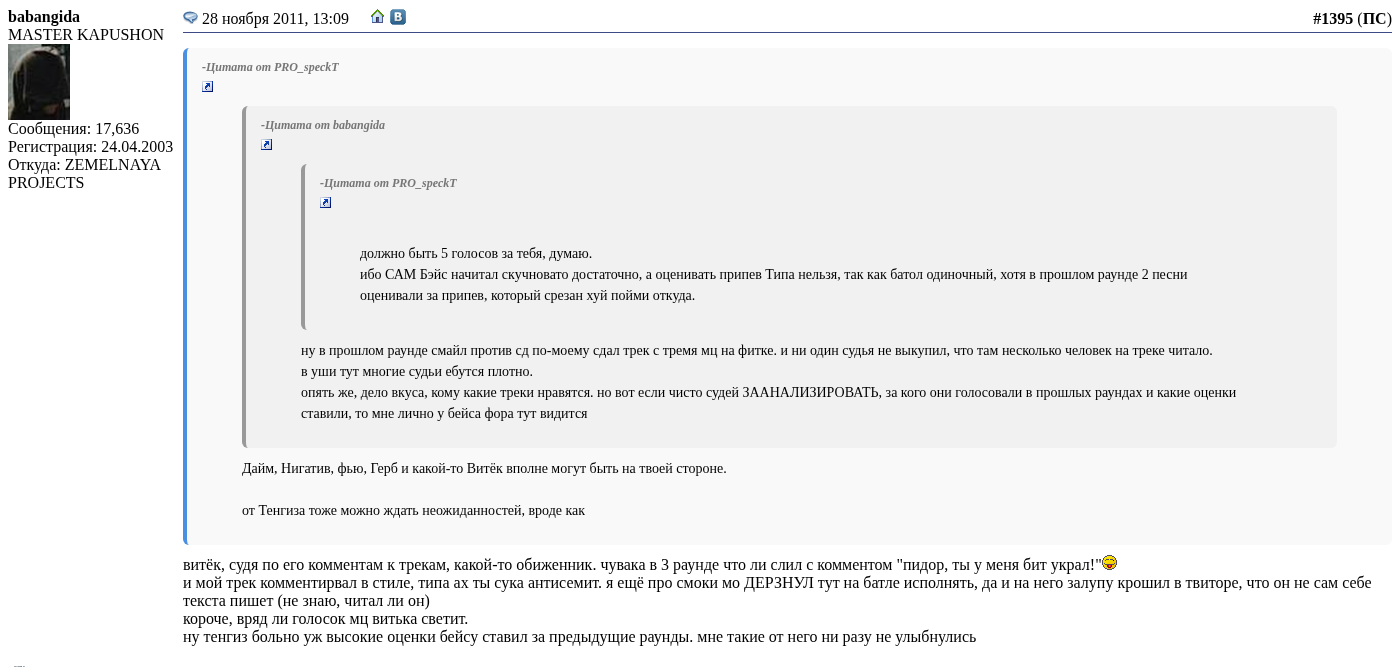The width and height of the screenshot is (1400, 667).
Task: Open the innermost PRO_speckT quote arrow icon
Action: 326,203
